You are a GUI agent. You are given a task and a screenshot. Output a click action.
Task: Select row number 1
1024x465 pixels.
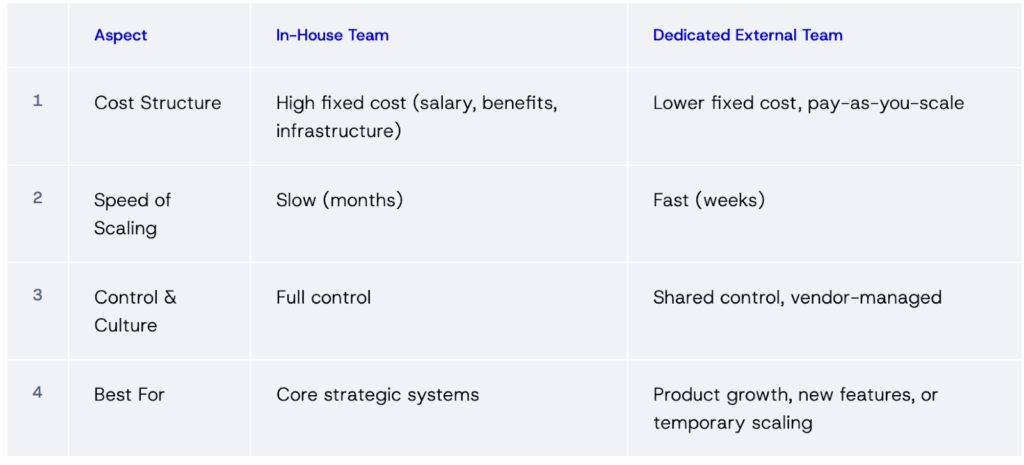[38, 101]
